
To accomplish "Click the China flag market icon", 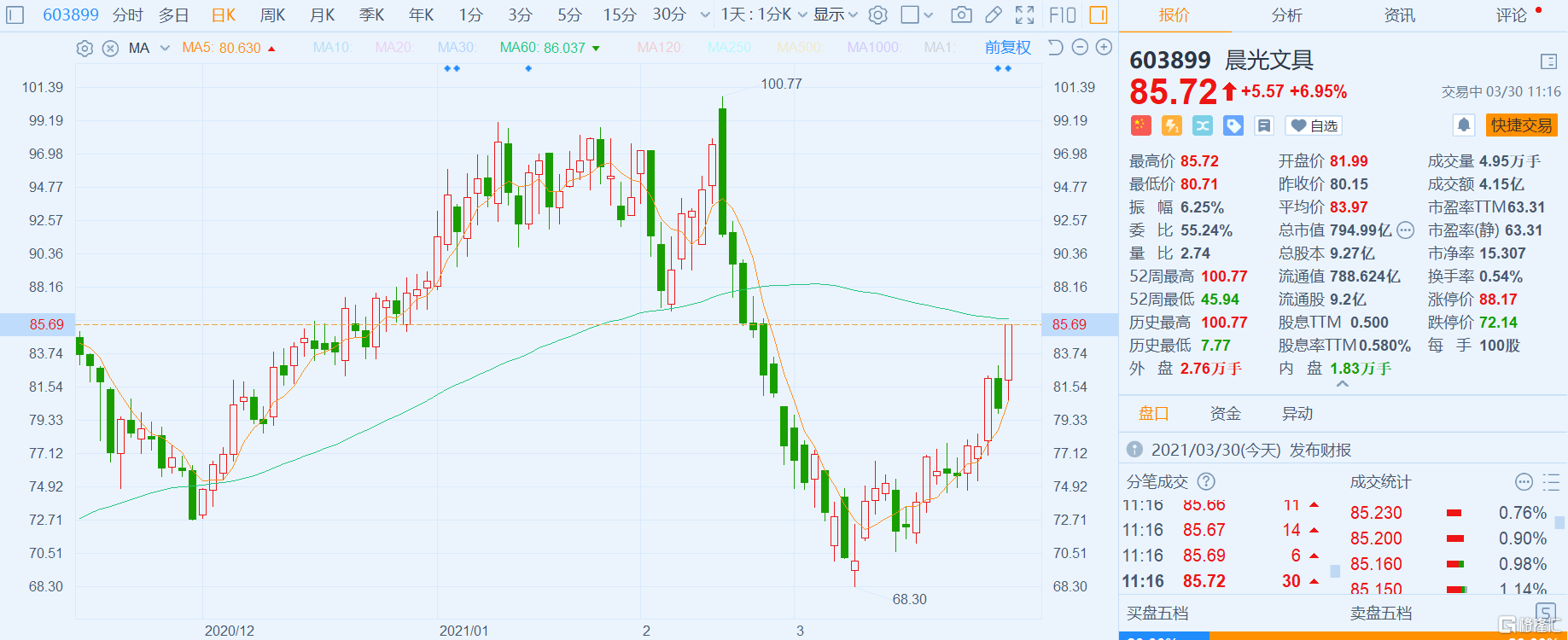I will (1141, 126).
